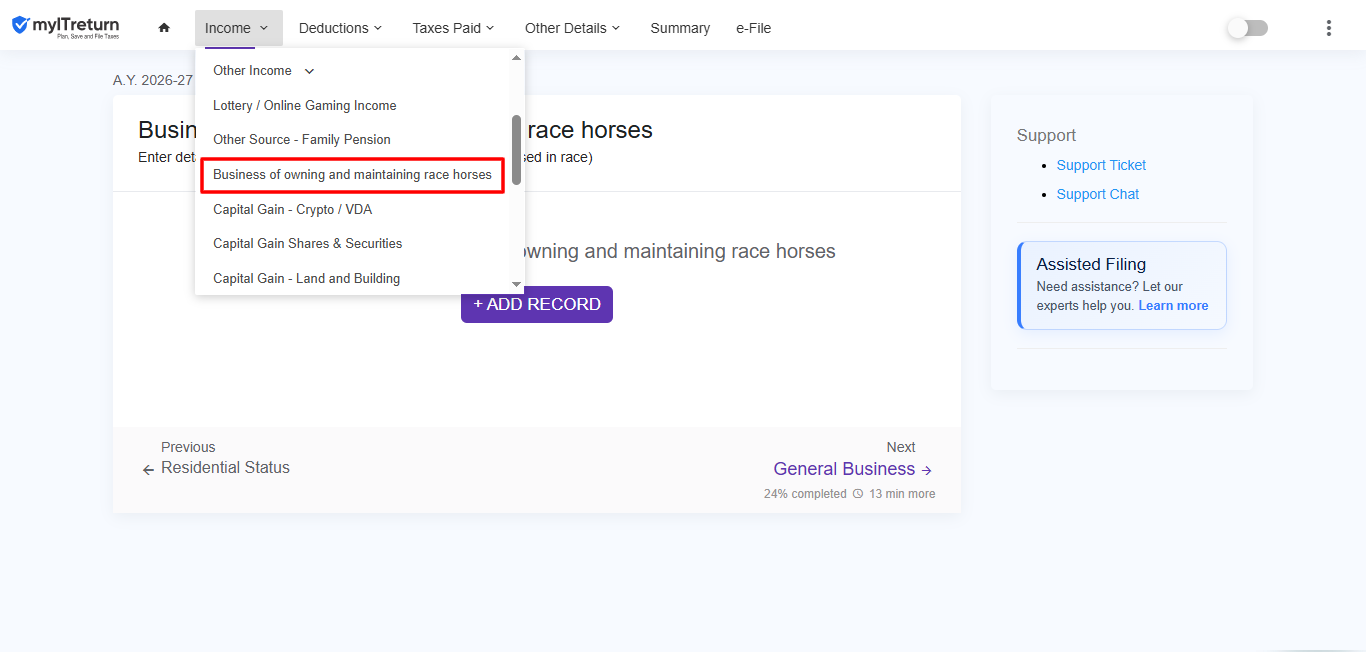
Task: Open Capital Gain - Crypto / VDA
Action: tap(292, 209)
